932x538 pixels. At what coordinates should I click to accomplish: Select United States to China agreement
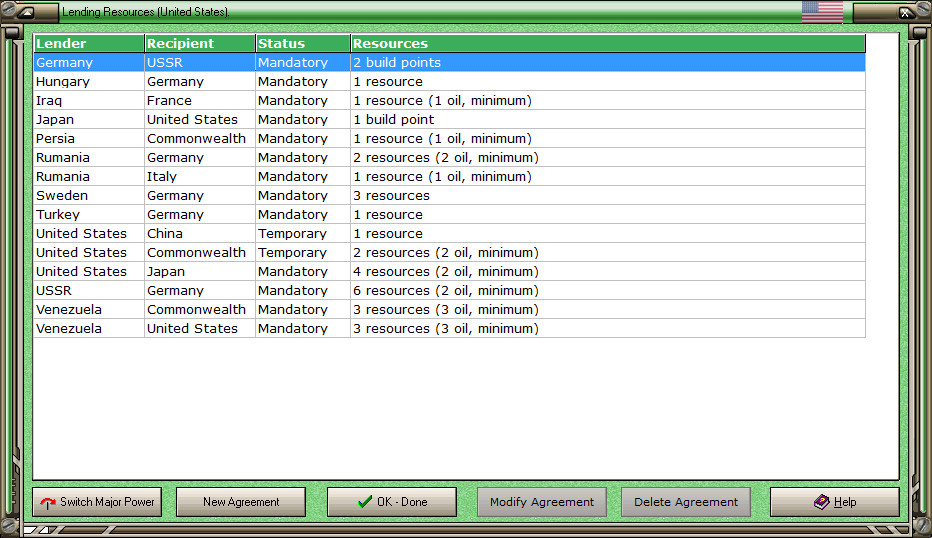click(x=449, y=234)
